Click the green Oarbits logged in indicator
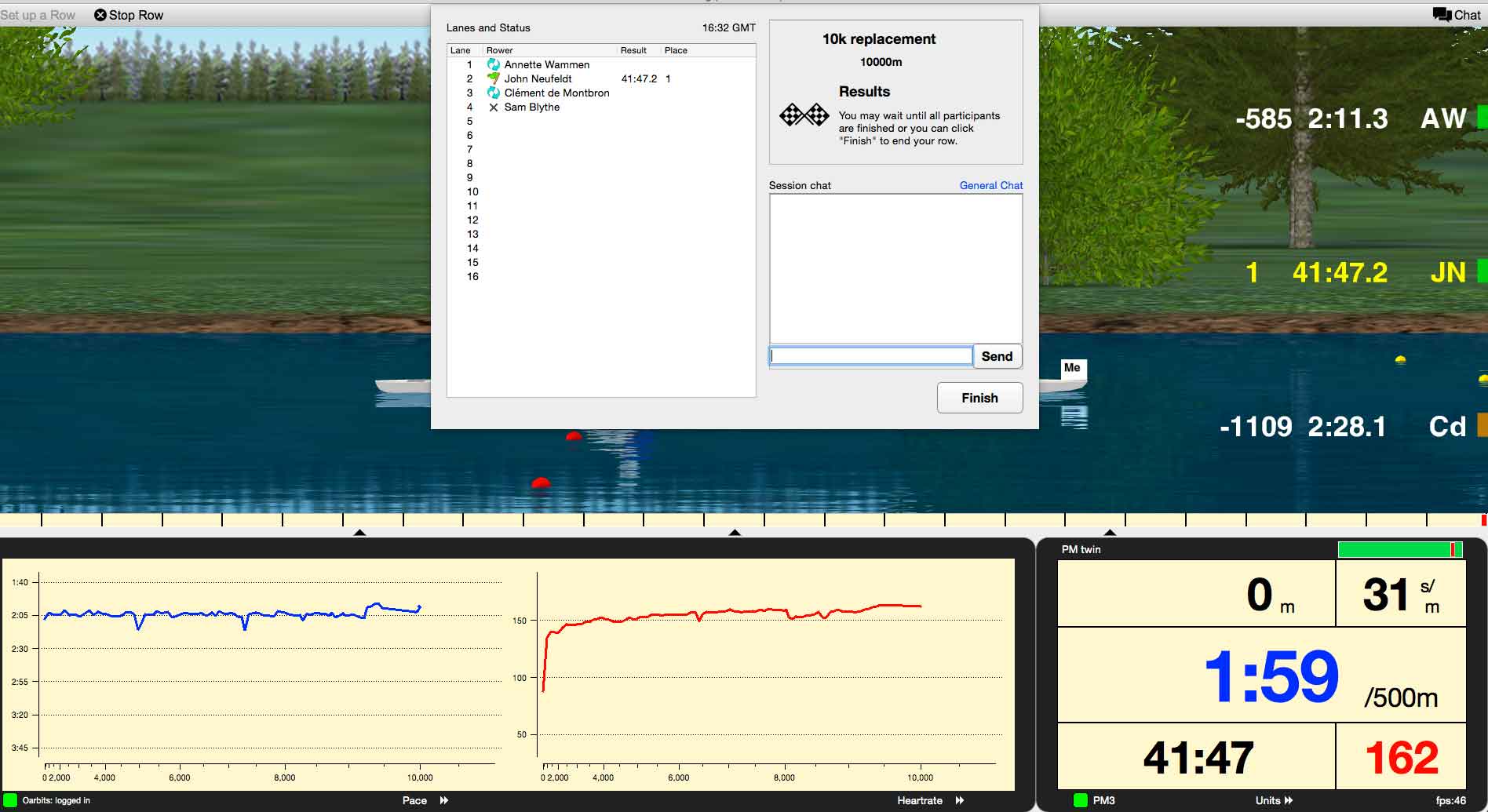 click(10, 800)
